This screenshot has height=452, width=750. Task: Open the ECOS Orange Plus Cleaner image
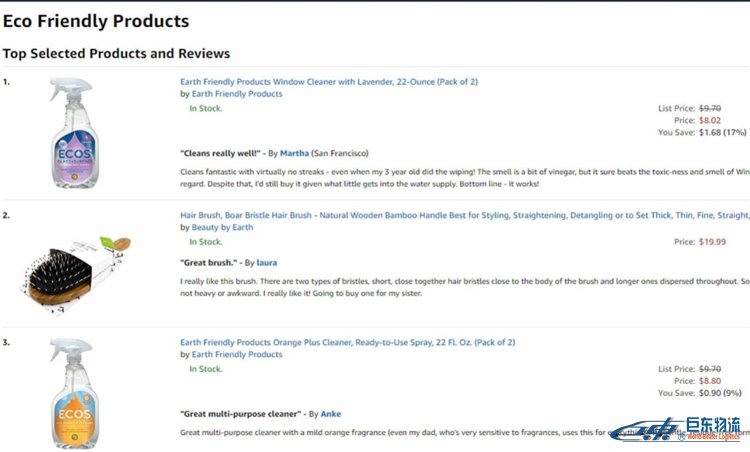coord(74,393)
